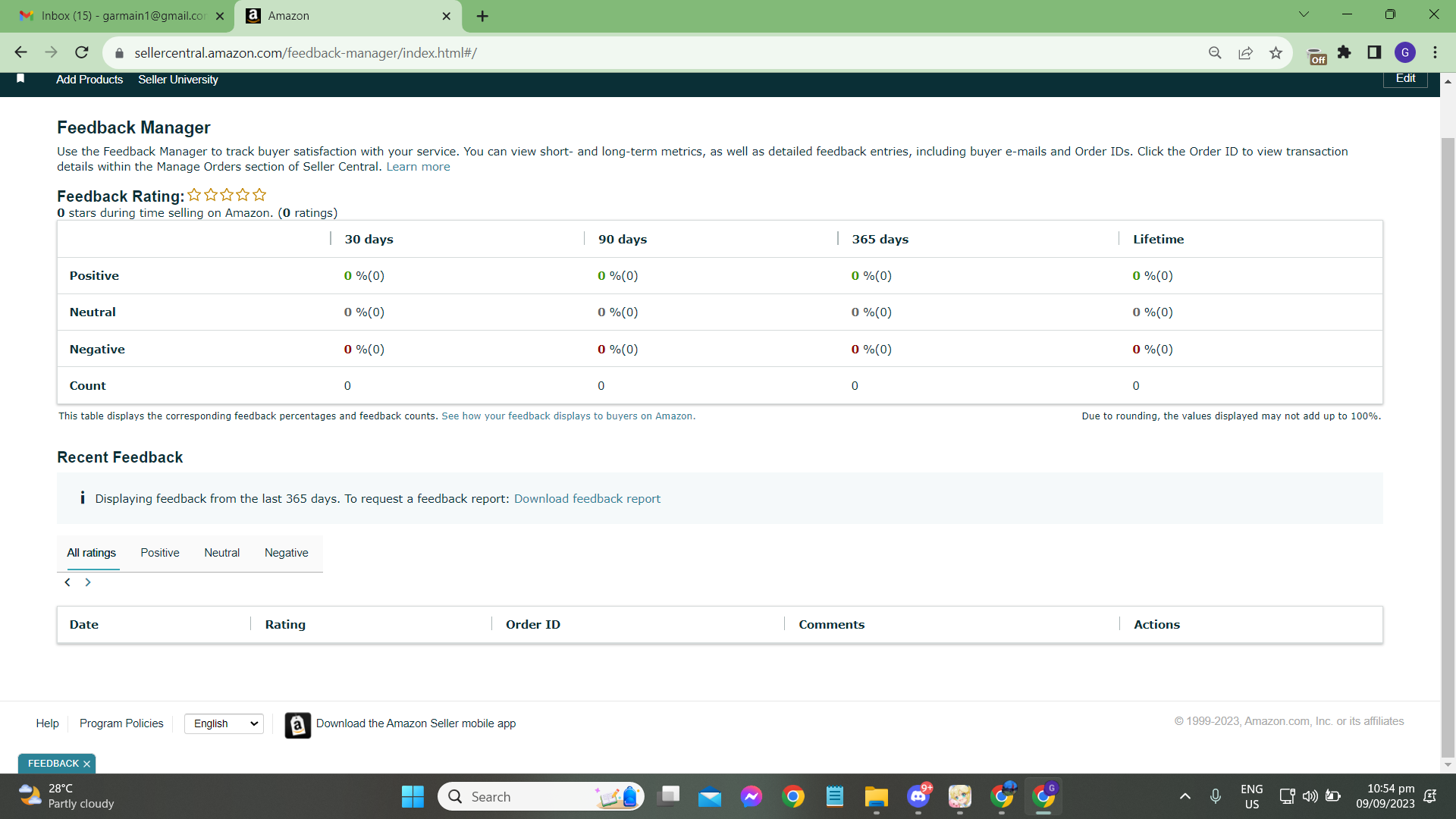This screenshot has height=819, width=1456.
Task: Click the Edit button in header
Action: tap(1405, 78)
